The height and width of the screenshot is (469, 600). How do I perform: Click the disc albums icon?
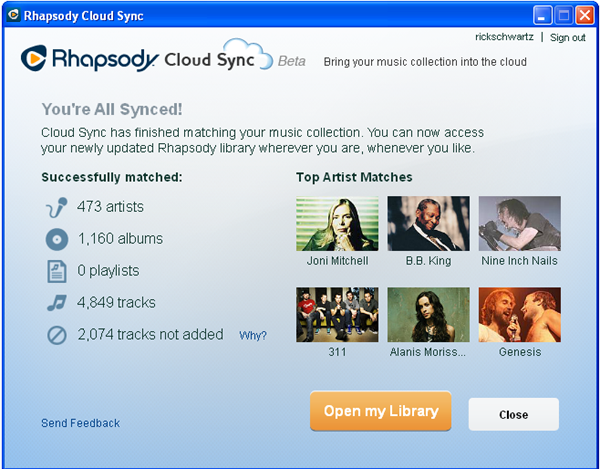tap(56, 239)
